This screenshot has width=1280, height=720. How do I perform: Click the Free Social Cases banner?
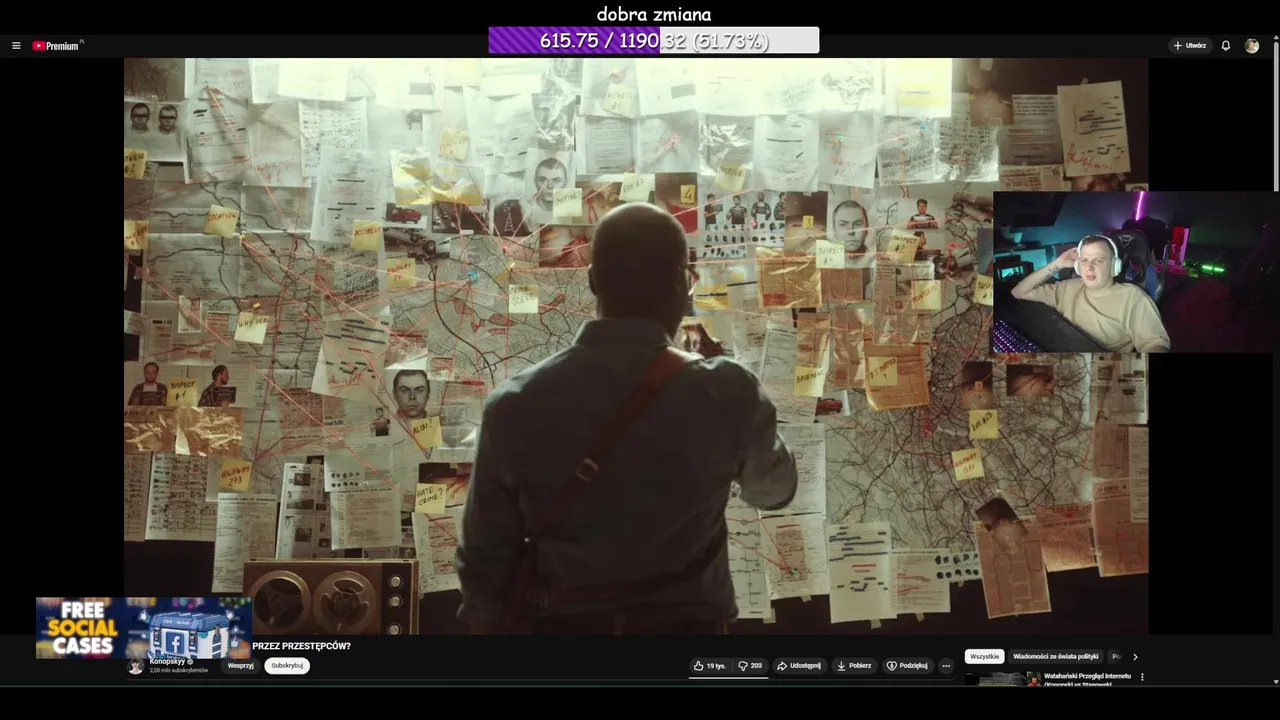143,628
